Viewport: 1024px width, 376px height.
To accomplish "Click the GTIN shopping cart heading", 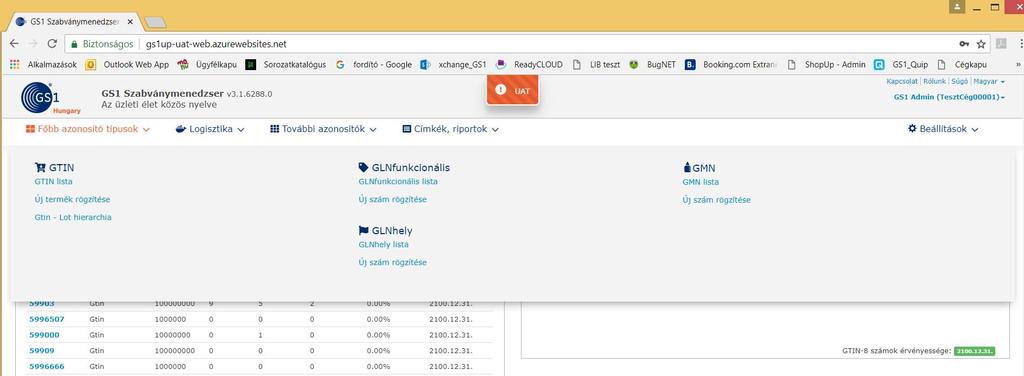I will (54, 168).
